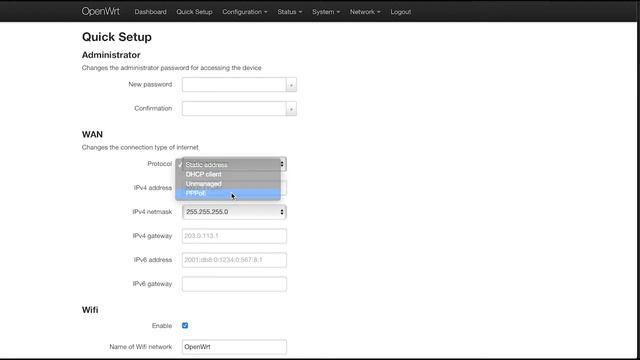Select Static address protocol option
This screenshot has width=640, height=360.
point(228,164)
